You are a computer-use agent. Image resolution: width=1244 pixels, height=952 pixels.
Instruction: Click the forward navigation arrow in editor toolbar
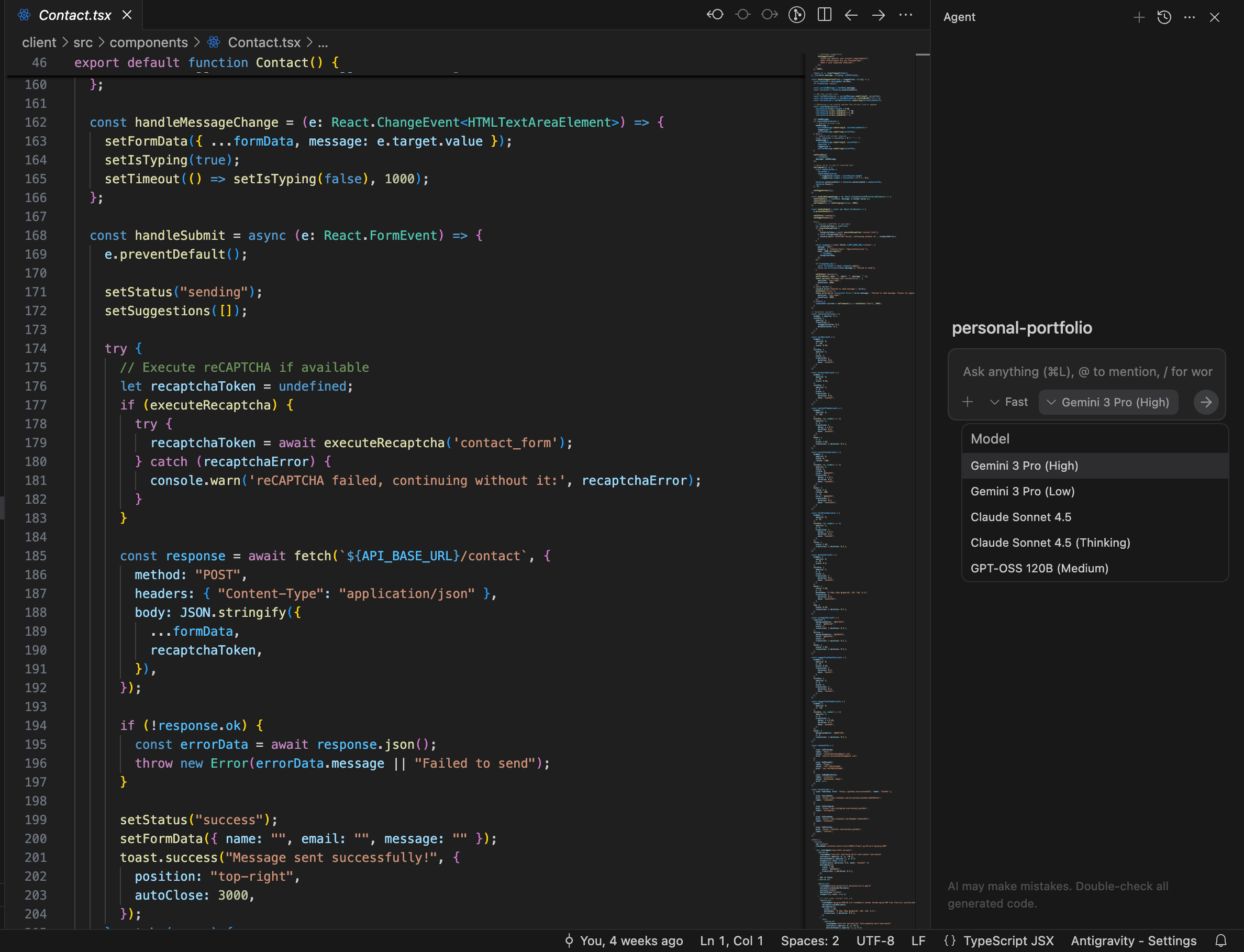[879, 15]
